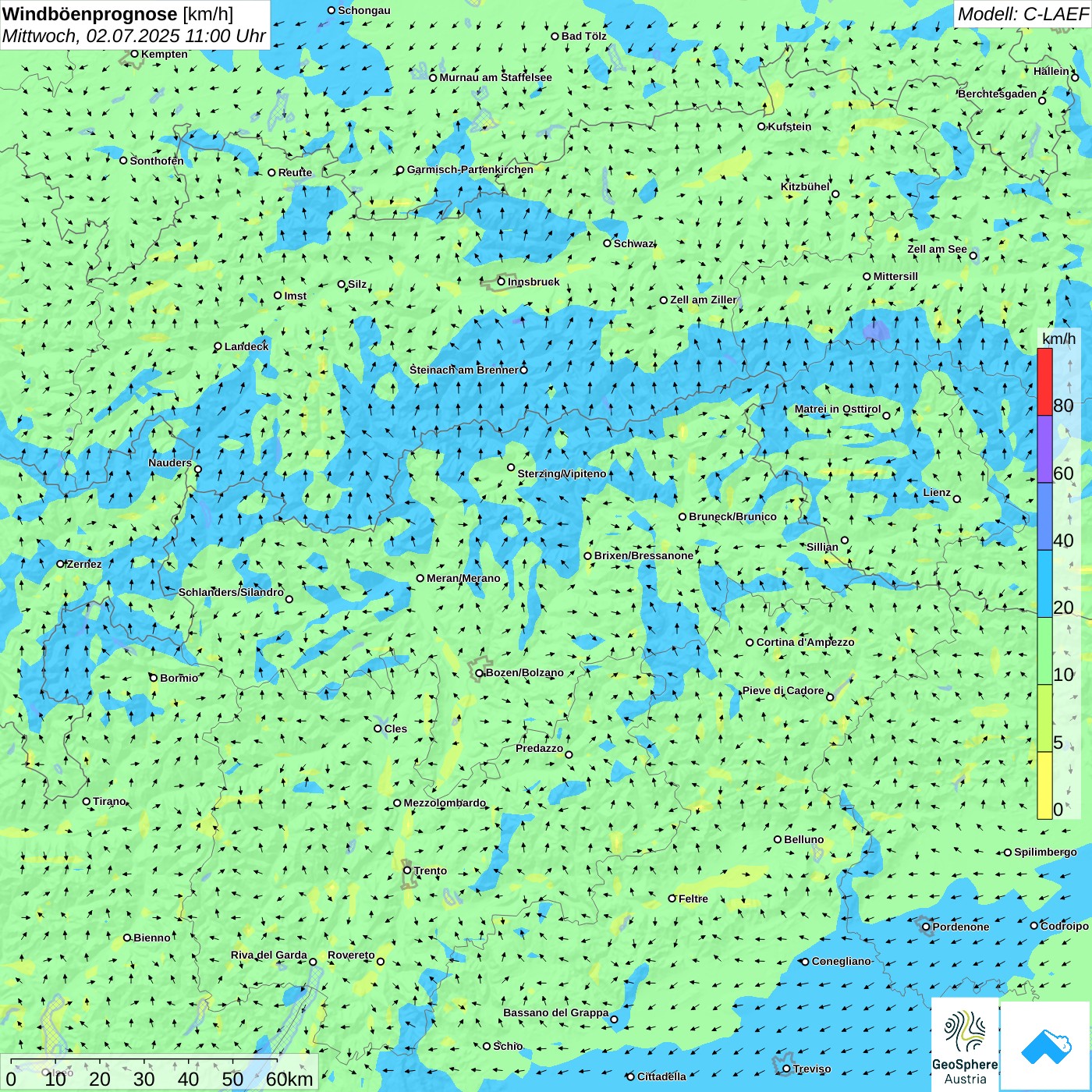
Task: Click the 'Brixen/Bressanone' label
Action: point(643,555)
